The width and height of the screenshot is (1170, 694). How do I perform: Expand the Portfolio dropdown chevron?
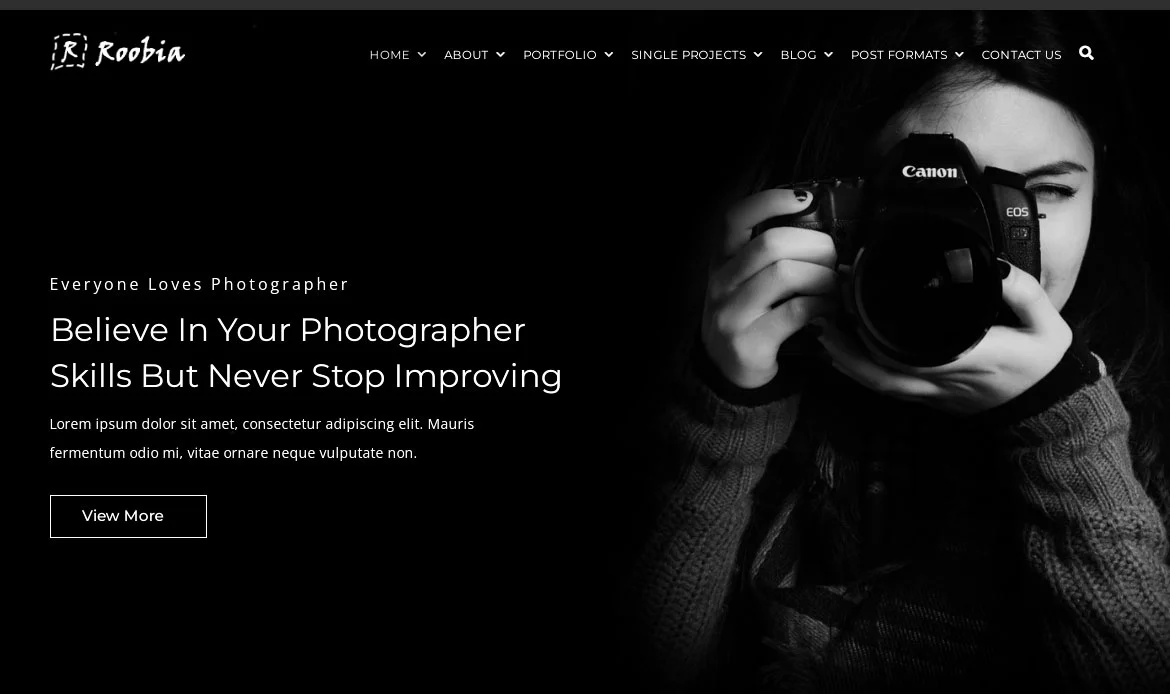[609, 54]
